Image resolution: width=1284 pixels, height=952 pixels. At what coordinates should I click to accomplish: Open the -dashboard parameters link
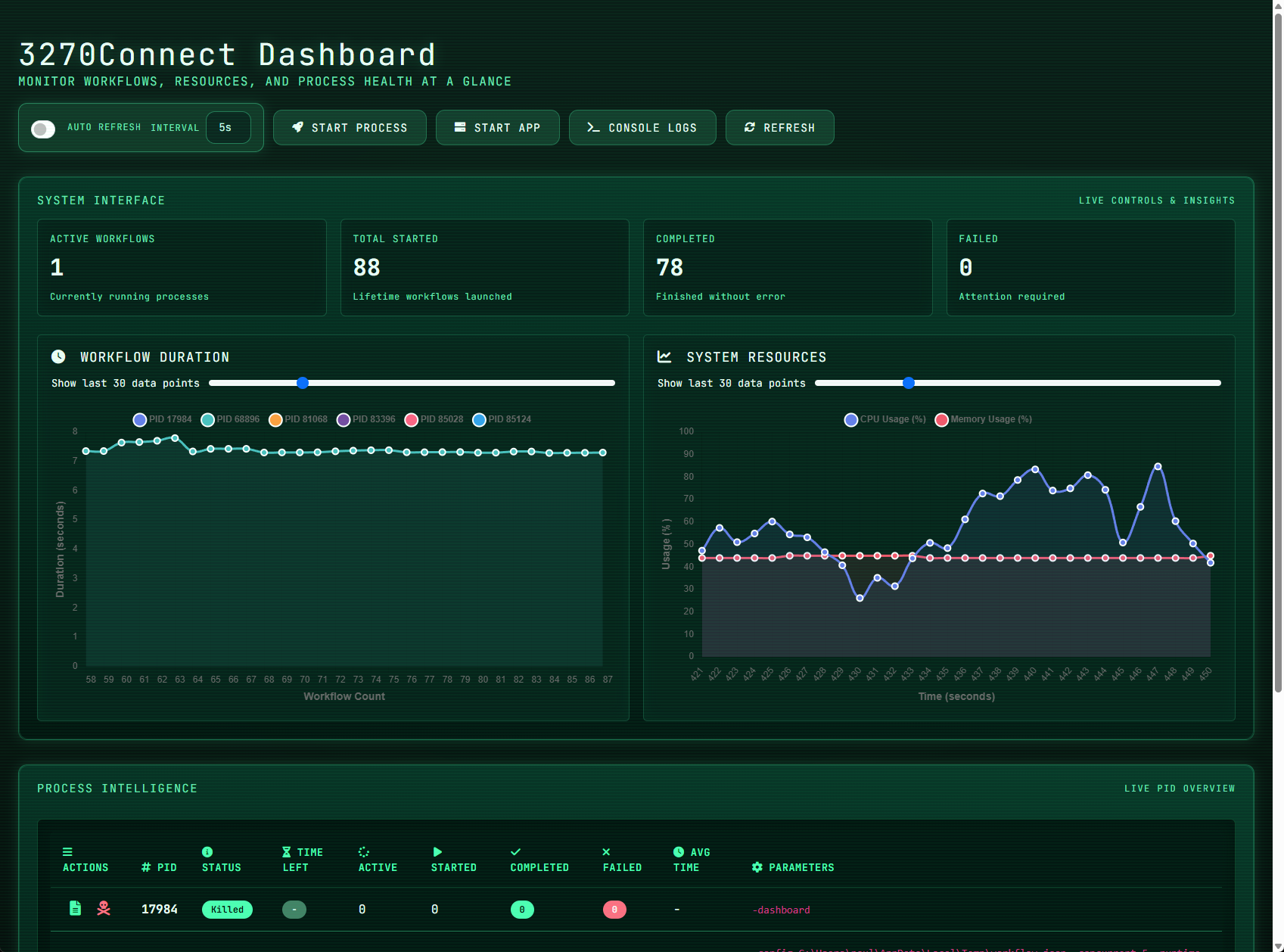coord(781,910)
